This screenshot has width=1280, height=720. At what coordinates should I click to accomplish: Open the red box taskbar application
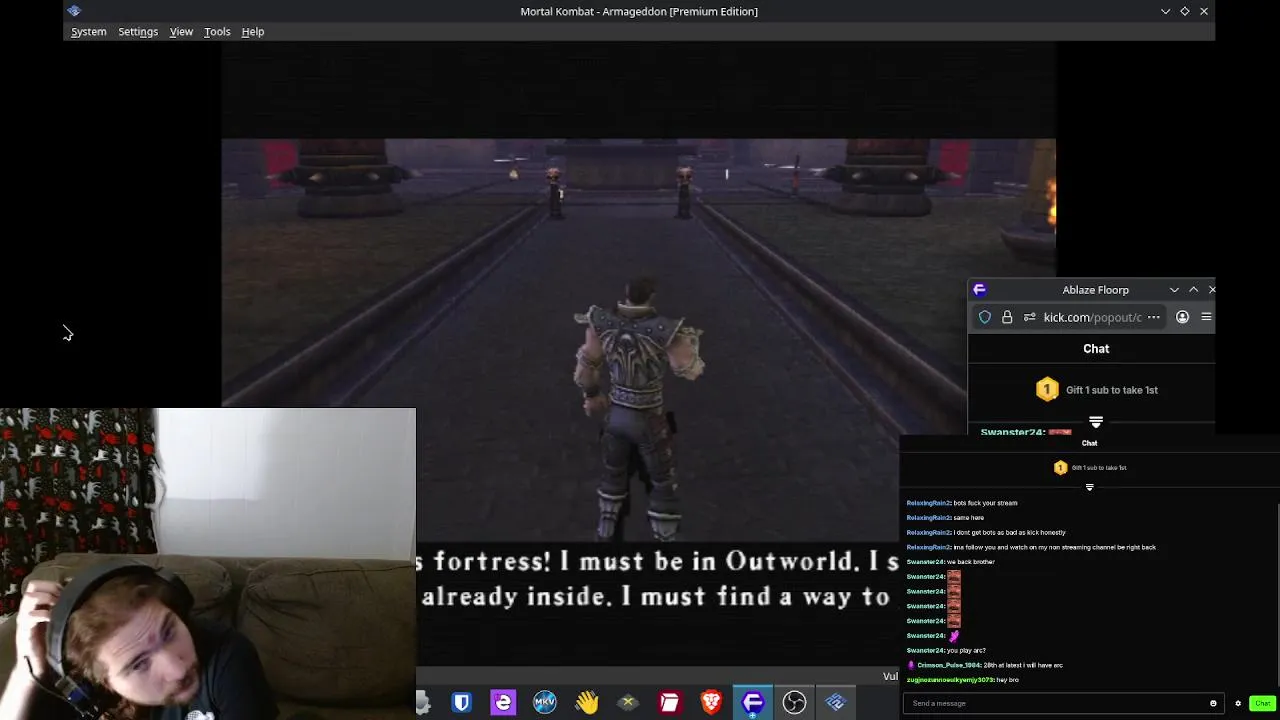[669, 703]
